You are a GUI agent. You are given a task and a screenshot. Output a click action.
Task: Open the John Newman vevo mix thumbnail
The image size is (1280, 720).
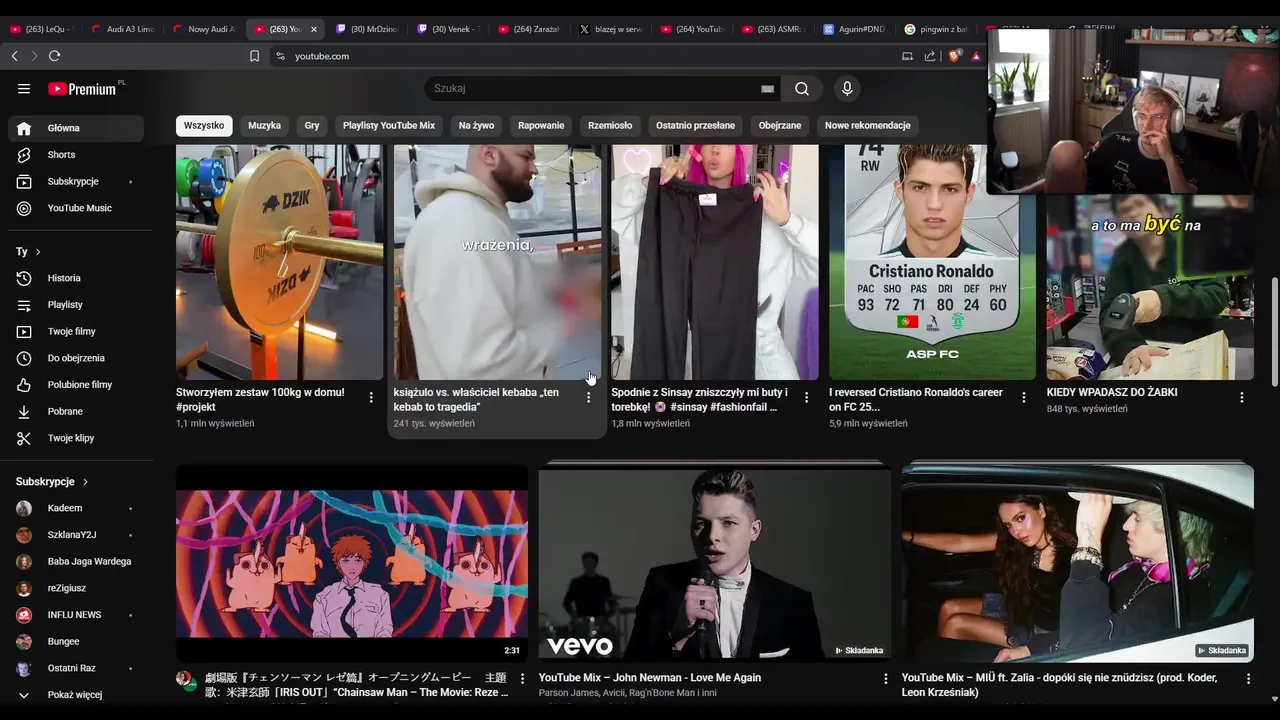pyautogui.click(x=715, y=562)
